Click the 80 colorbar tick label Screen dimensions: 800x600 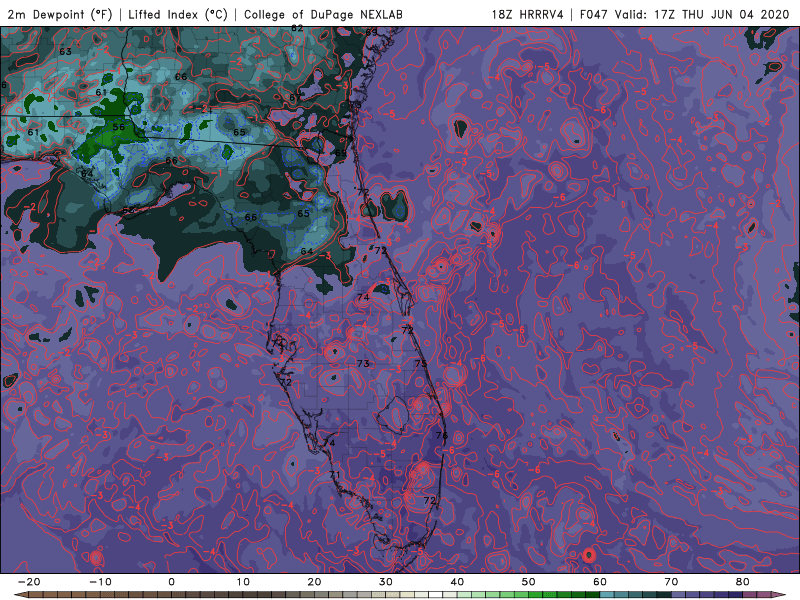pos(743,582)
